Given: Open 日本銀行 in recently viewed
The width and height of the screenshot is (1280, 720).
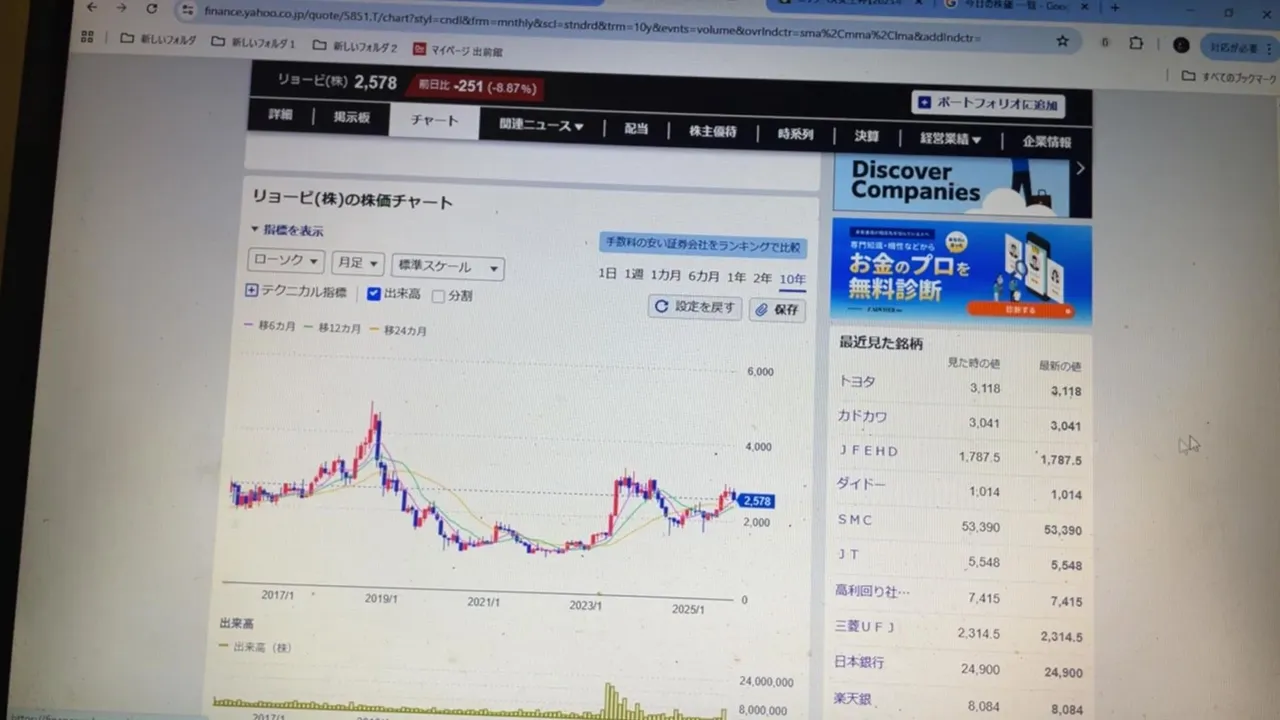Looking at the screenshot, I should click(x=860, y=661).
